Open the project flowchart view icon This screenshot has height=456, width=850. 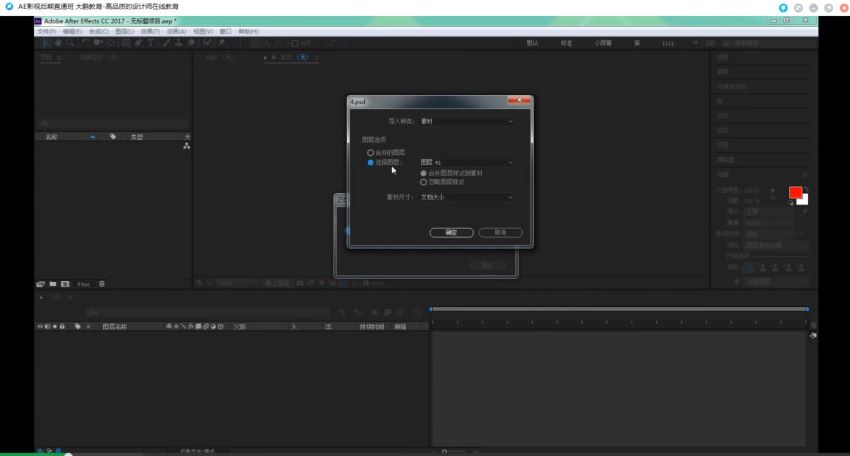186,146
